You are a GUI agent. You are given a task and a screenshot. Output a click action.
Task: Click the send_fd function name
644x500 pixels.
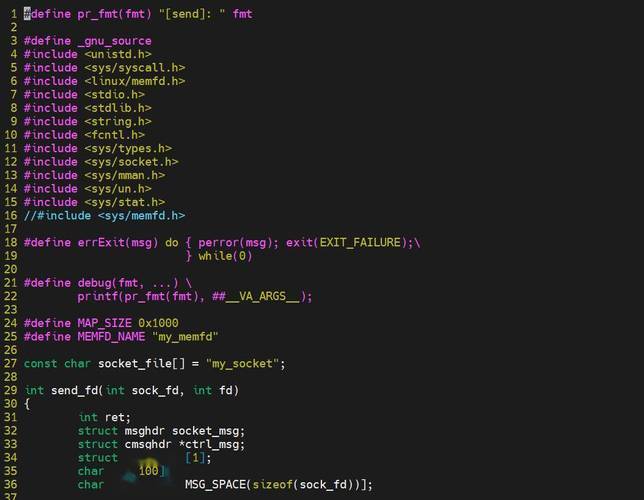74,391
